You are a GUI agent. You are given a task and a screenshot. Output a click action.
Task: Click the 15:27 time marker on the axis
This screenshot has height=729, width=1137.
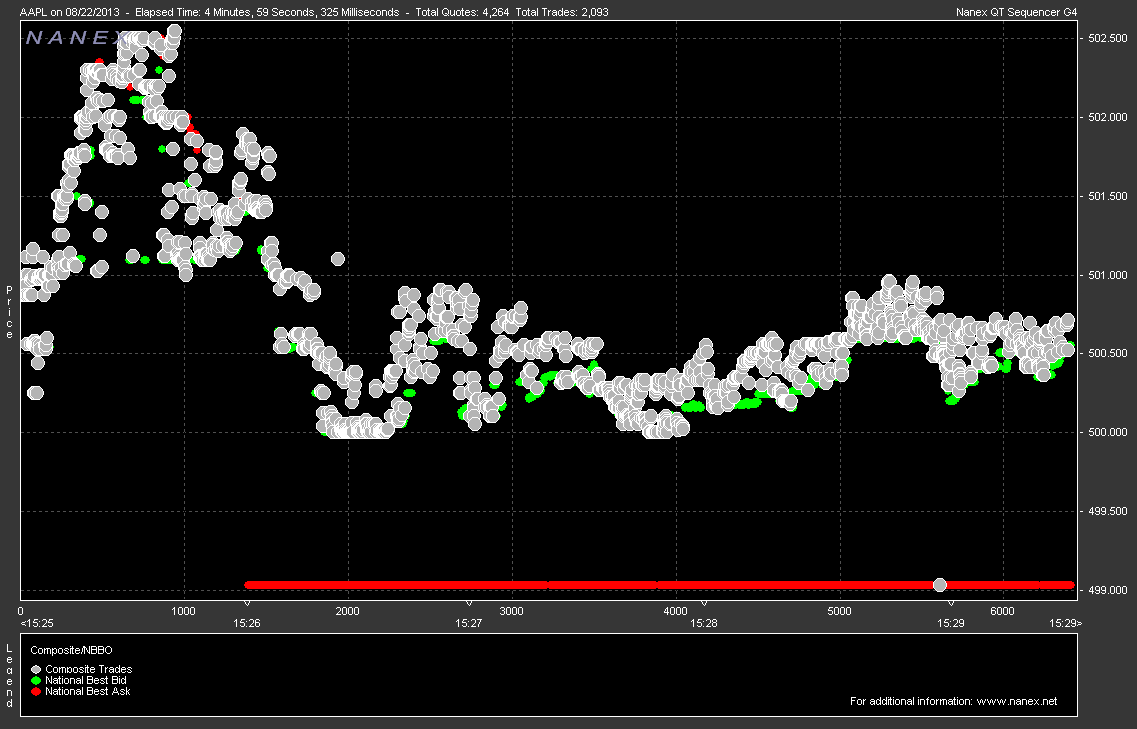(469, 622)
